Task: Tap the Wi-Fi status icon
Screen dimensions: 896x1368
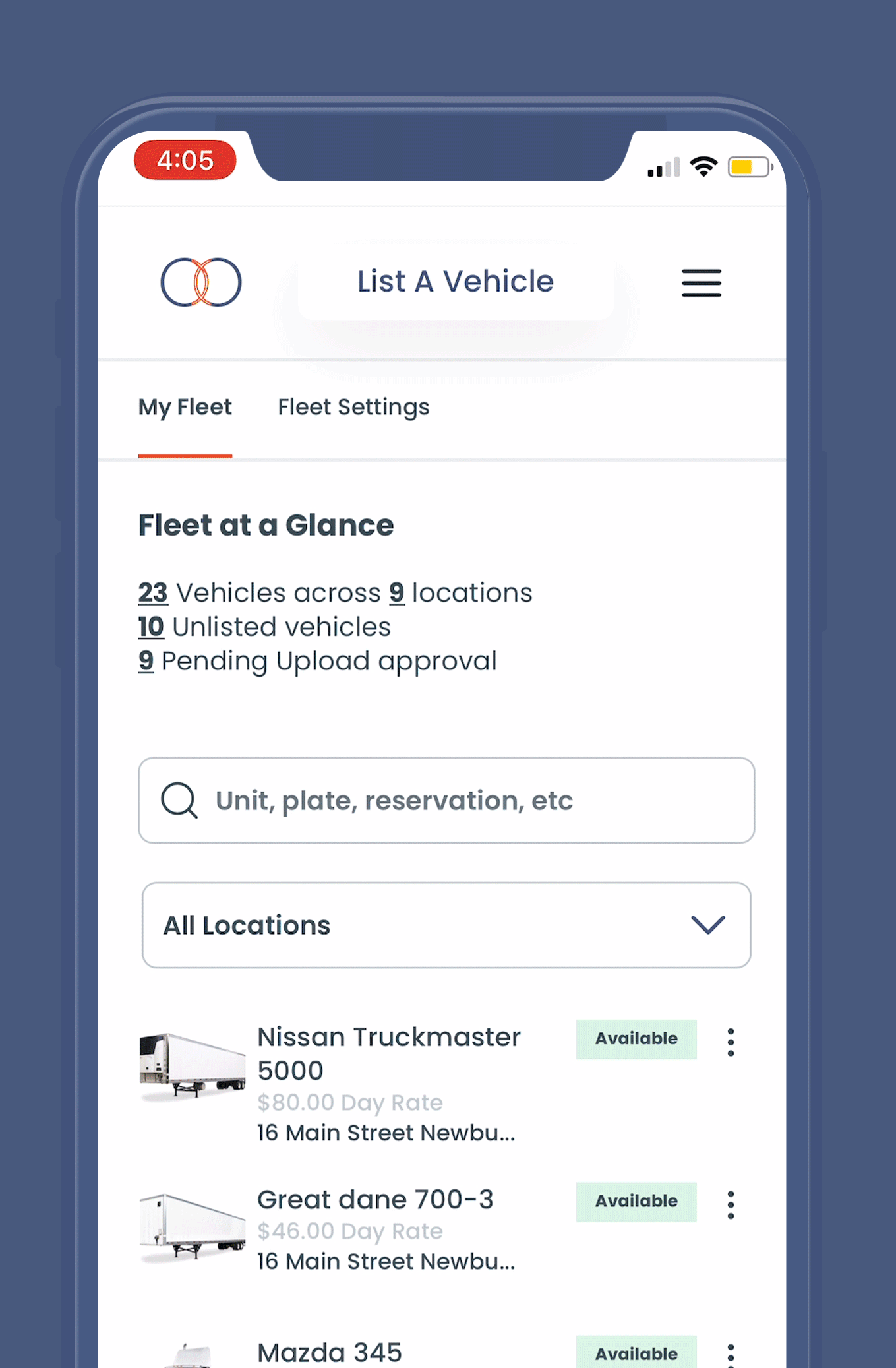Action: [703, 167]
